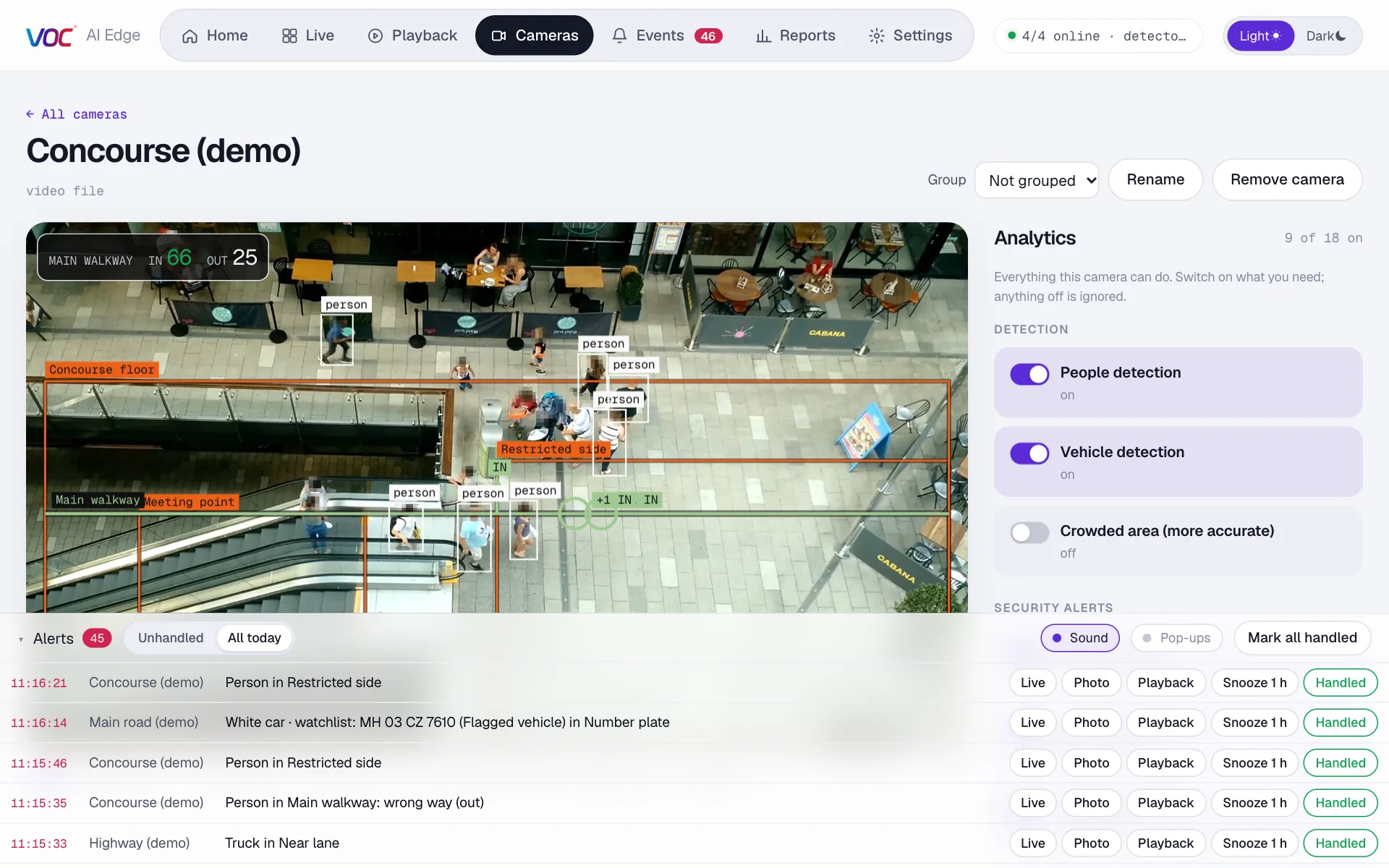Click the Rename button
This screenshot has width=1389, height=868.
(1155, 179)
